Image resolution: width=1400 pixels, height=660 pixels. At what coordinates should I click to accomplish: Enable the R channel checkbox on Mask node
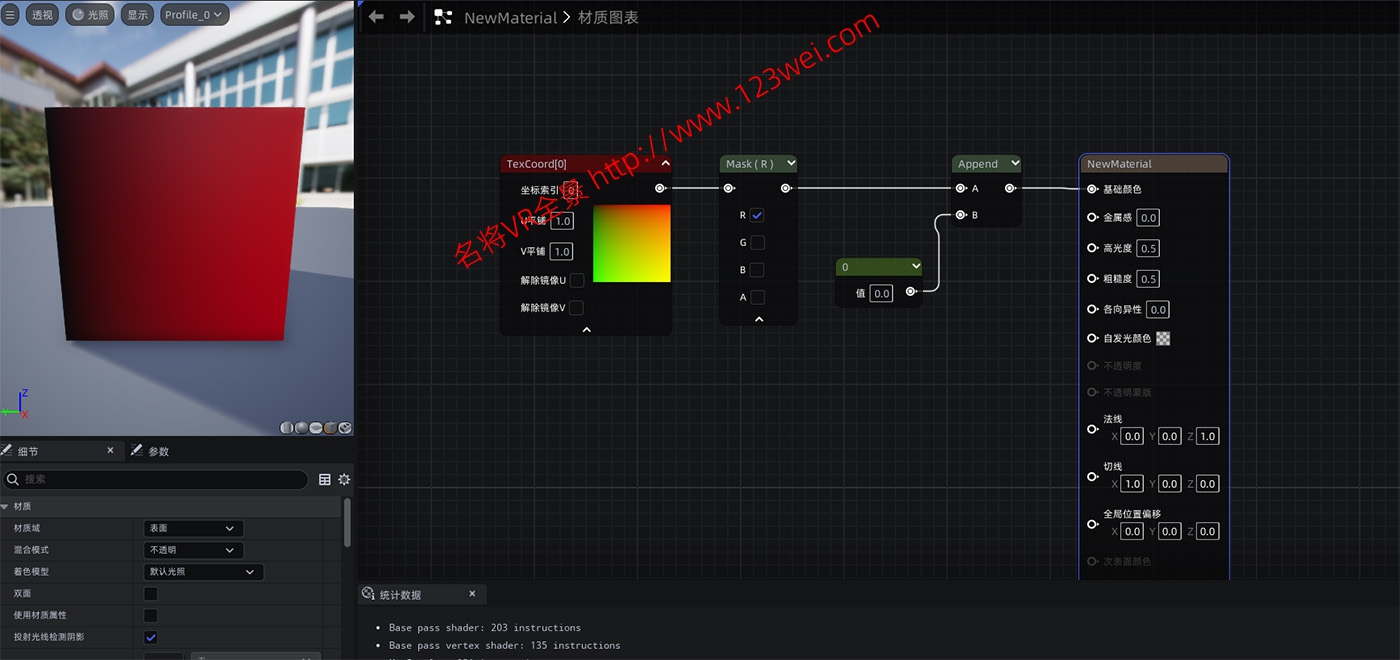pos(757,215)
